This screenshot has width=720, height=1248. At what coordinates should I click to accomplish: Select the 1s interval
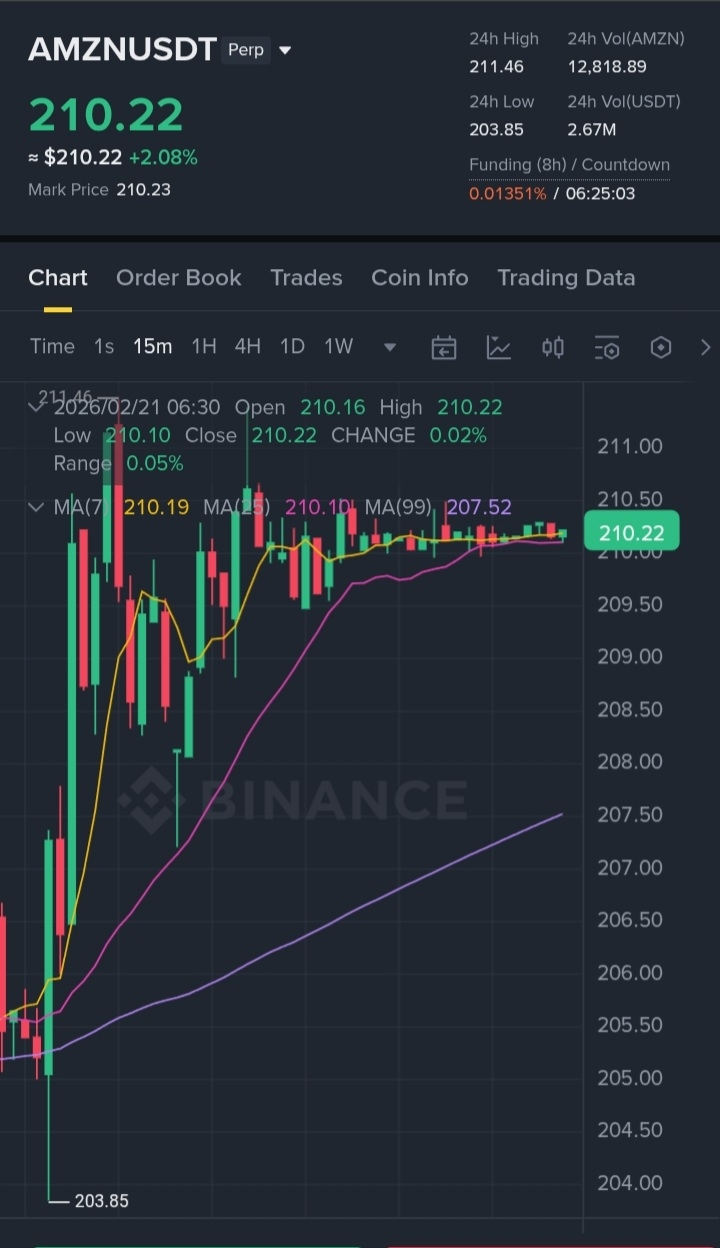[104, 346]
